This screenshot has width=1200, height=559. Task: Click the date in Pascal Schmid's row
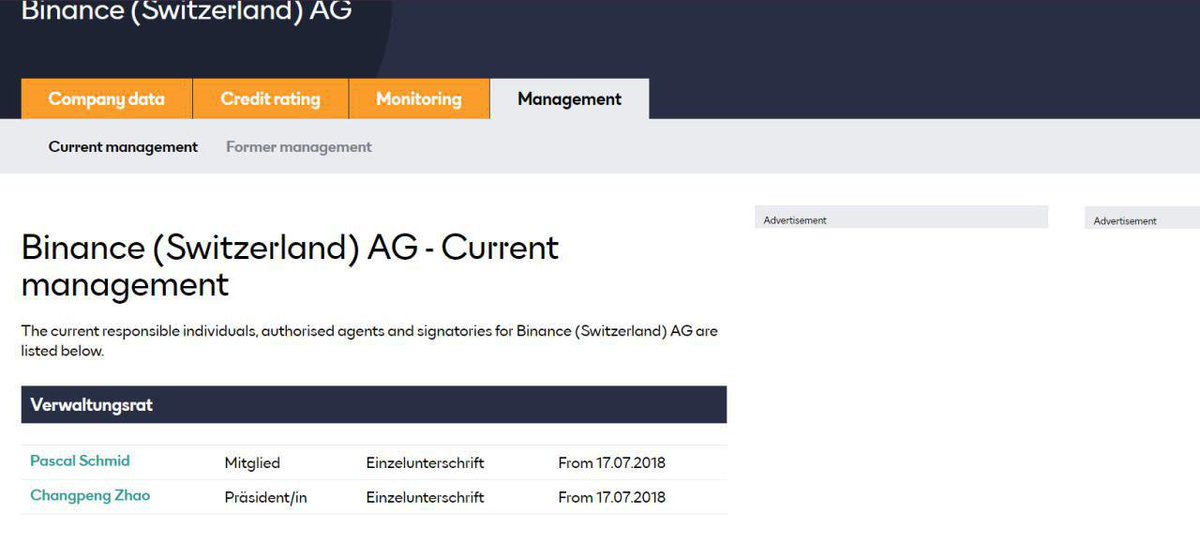tap(612, 463)
